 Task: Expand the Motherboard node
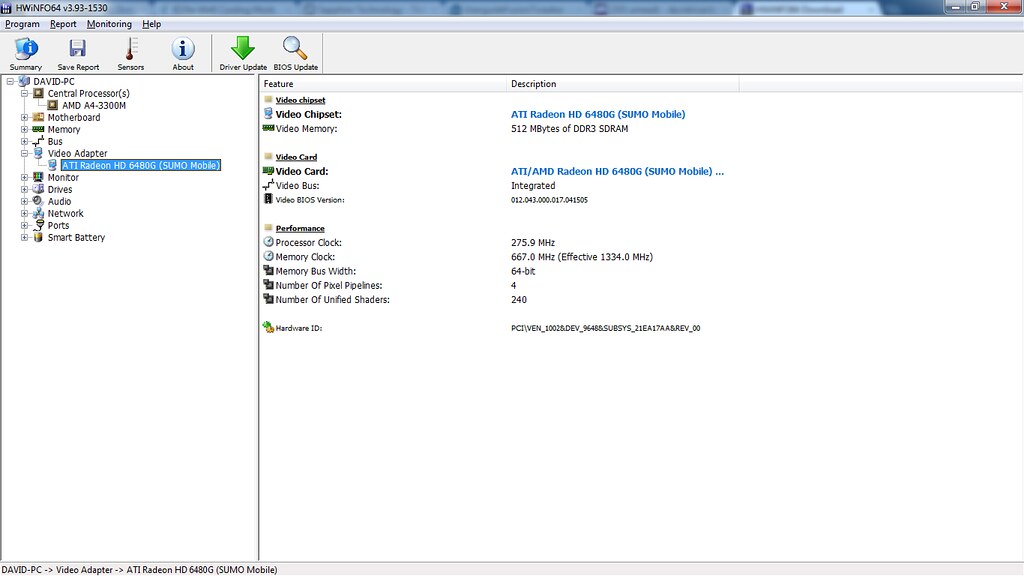pyautogui.click(x=25, y=118)
